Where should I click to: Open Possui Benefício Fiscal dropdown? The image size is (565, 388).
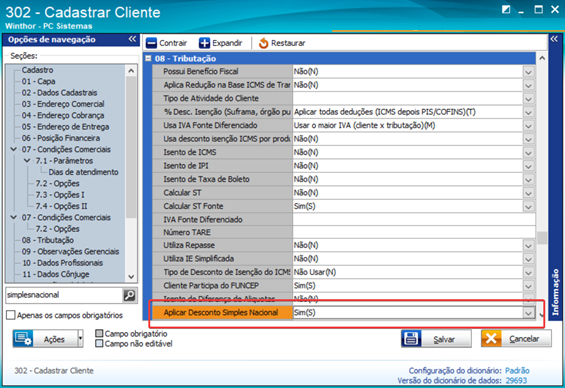click(x=528, y=72)
